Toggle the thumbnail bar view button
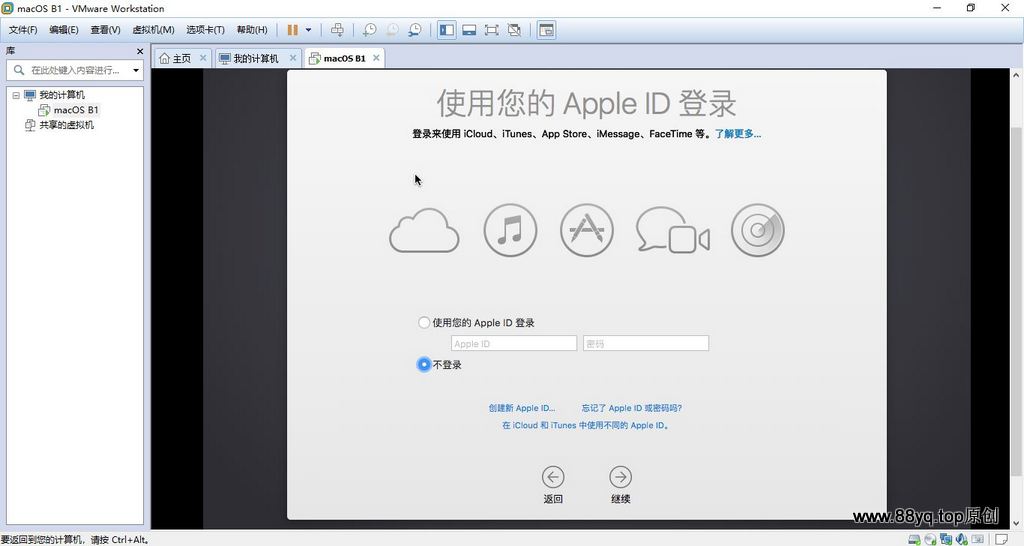Viewport: 1024px width, 546px height. click(x=469, y=30)
